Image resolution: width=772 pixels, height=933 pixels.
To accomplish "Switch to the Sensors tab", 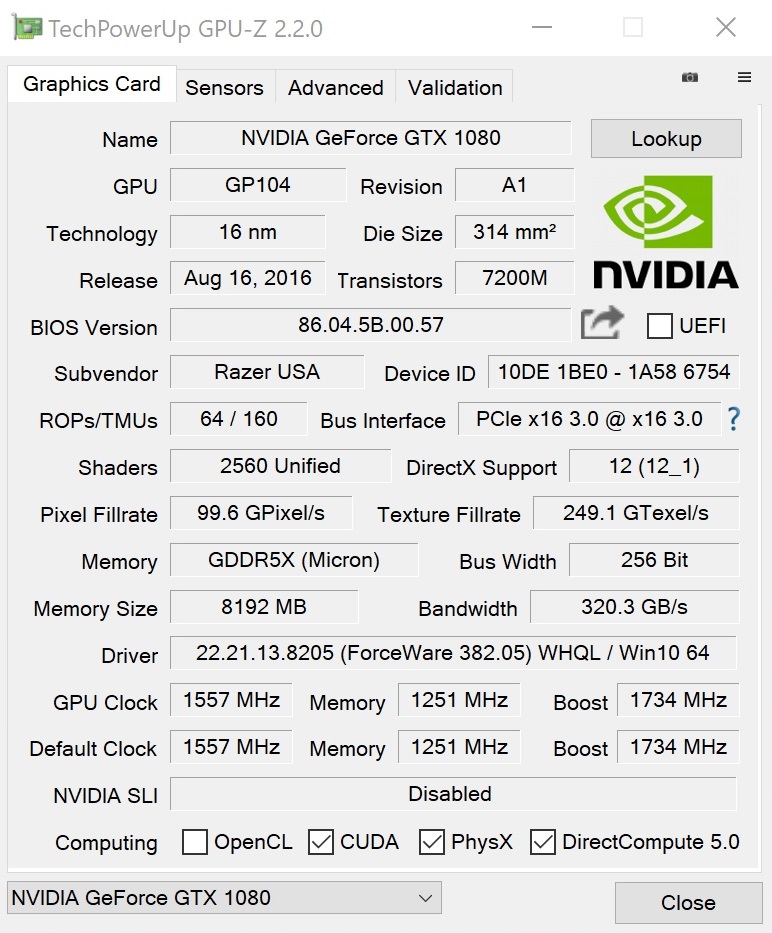I will (x=224, y=88).
